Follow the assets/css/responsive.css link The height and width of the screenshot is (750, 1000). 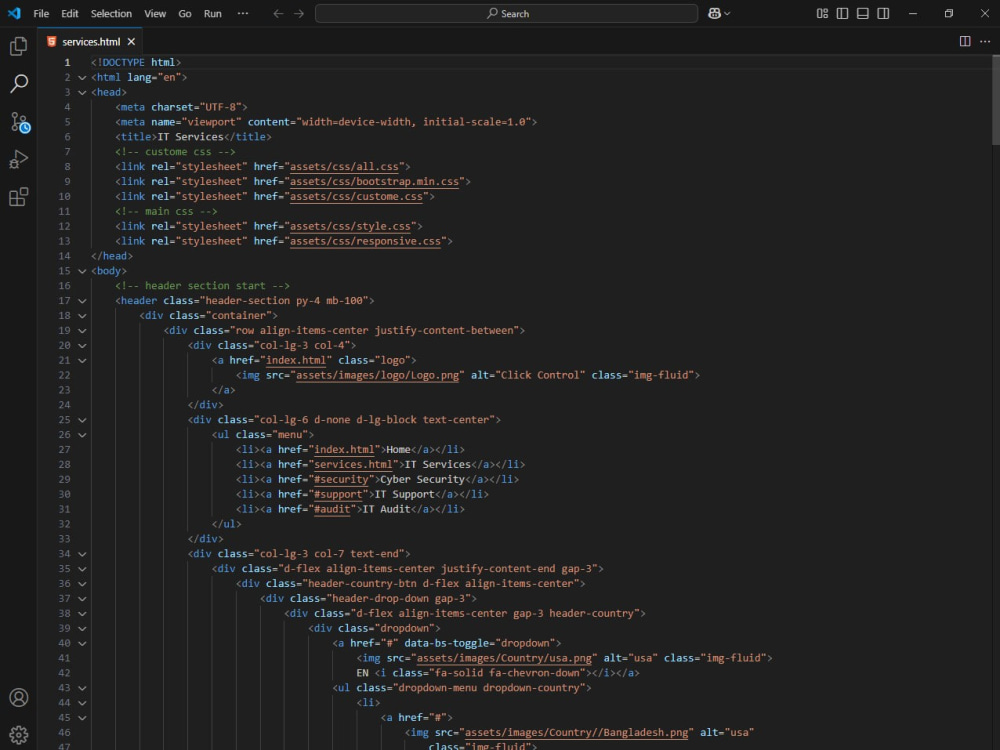tap(365, 241)
